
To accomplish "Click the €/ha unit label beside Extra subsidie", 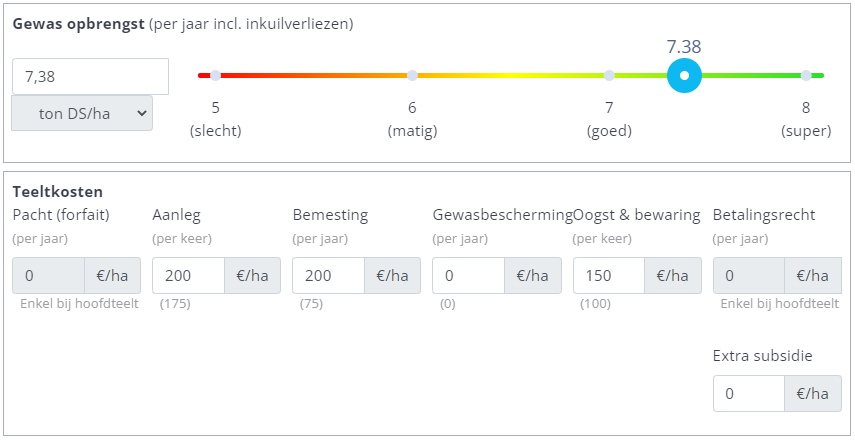I will tap(813, 394).
